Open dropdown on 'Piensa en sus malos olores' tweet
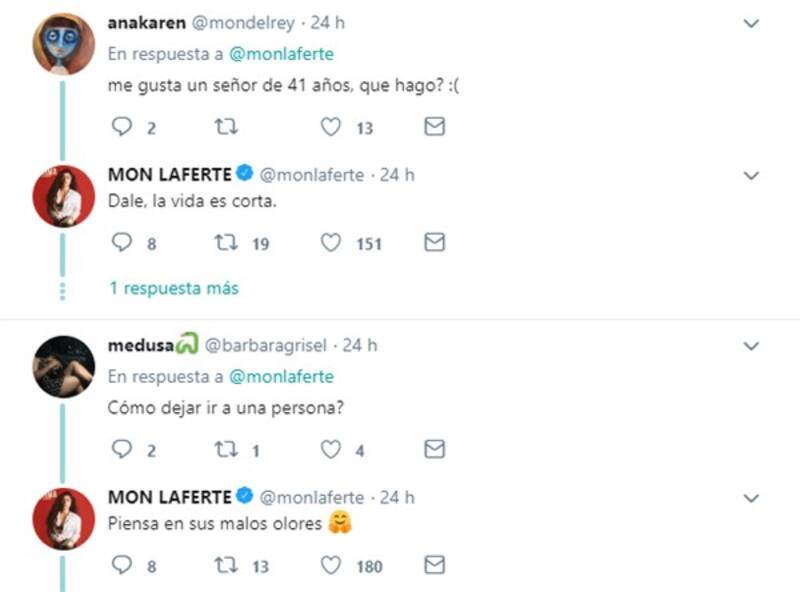800x592 pixels. coord(752,497)
